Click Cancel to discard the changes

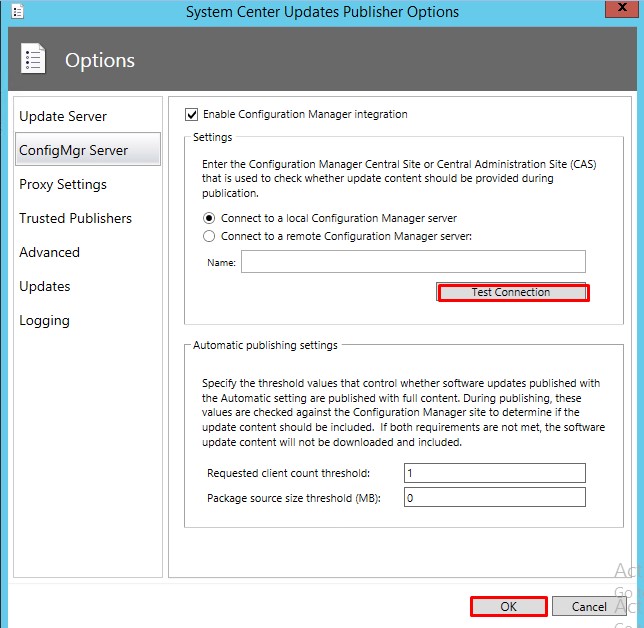coord(589,606)
